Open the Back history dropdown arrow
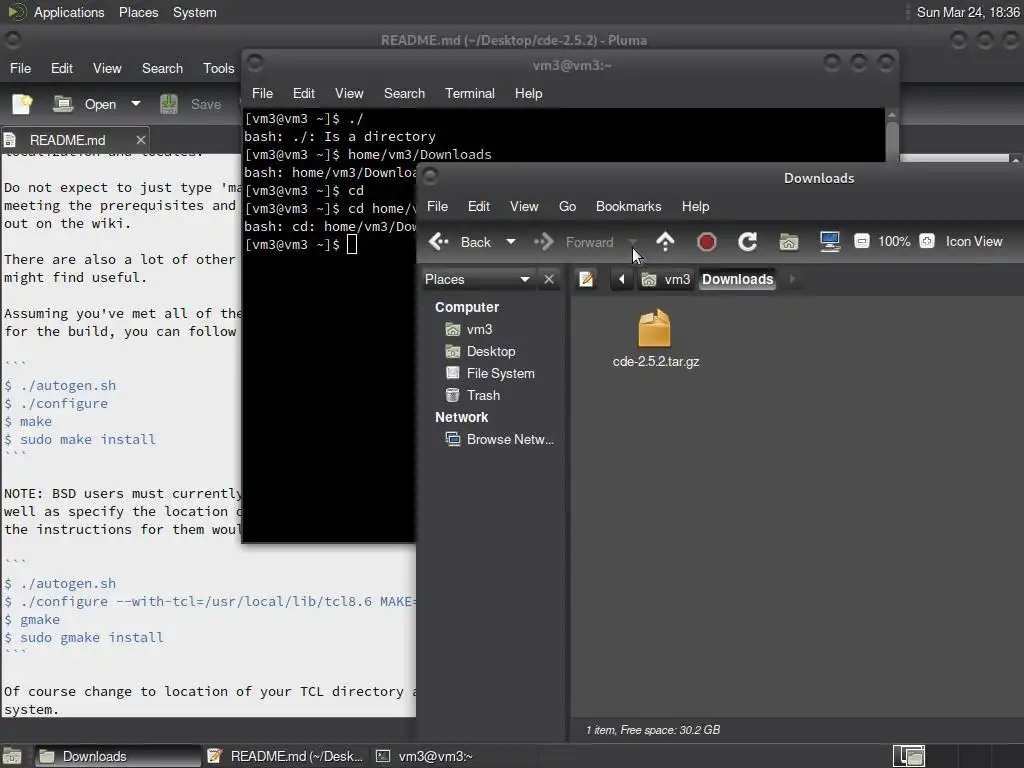 [511, 242]
